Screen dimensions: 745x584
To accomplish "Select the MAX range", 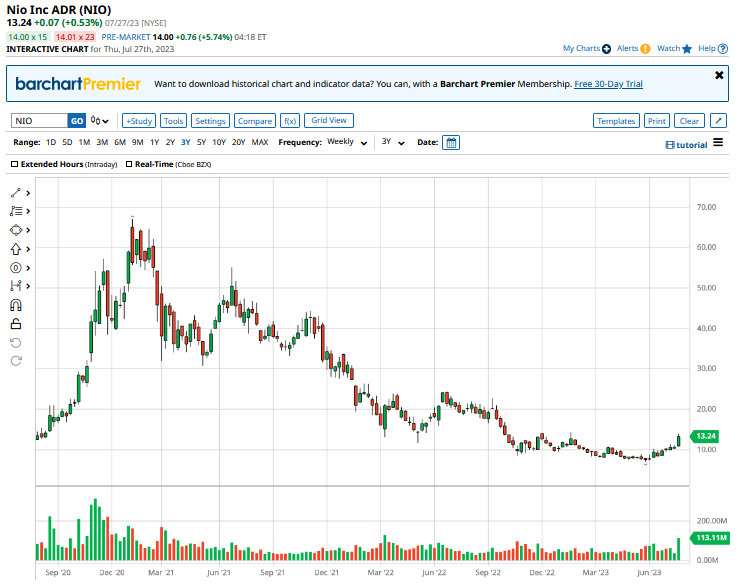I will tap(259, 142).
